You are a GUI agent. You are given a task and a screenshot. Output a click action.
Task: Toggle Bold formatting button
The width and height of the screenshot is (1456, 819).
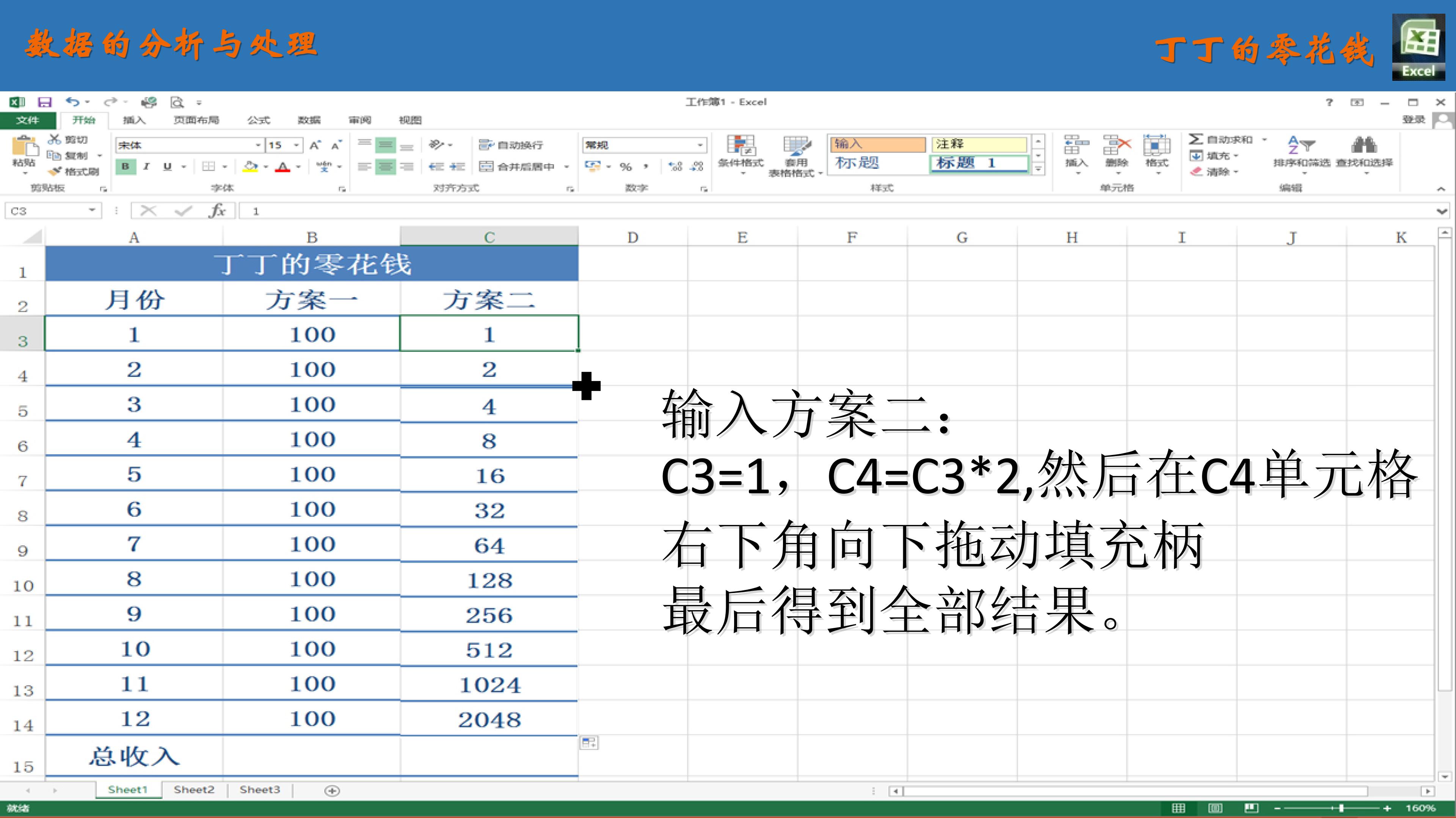click(126, 166)
